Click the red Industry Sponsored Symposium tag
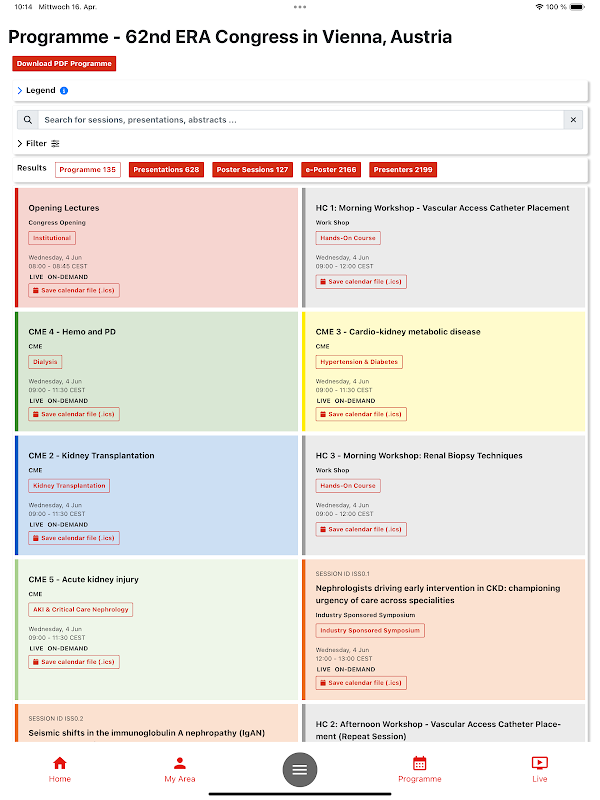This screenshot has width=600, height=800. point(370,631)
